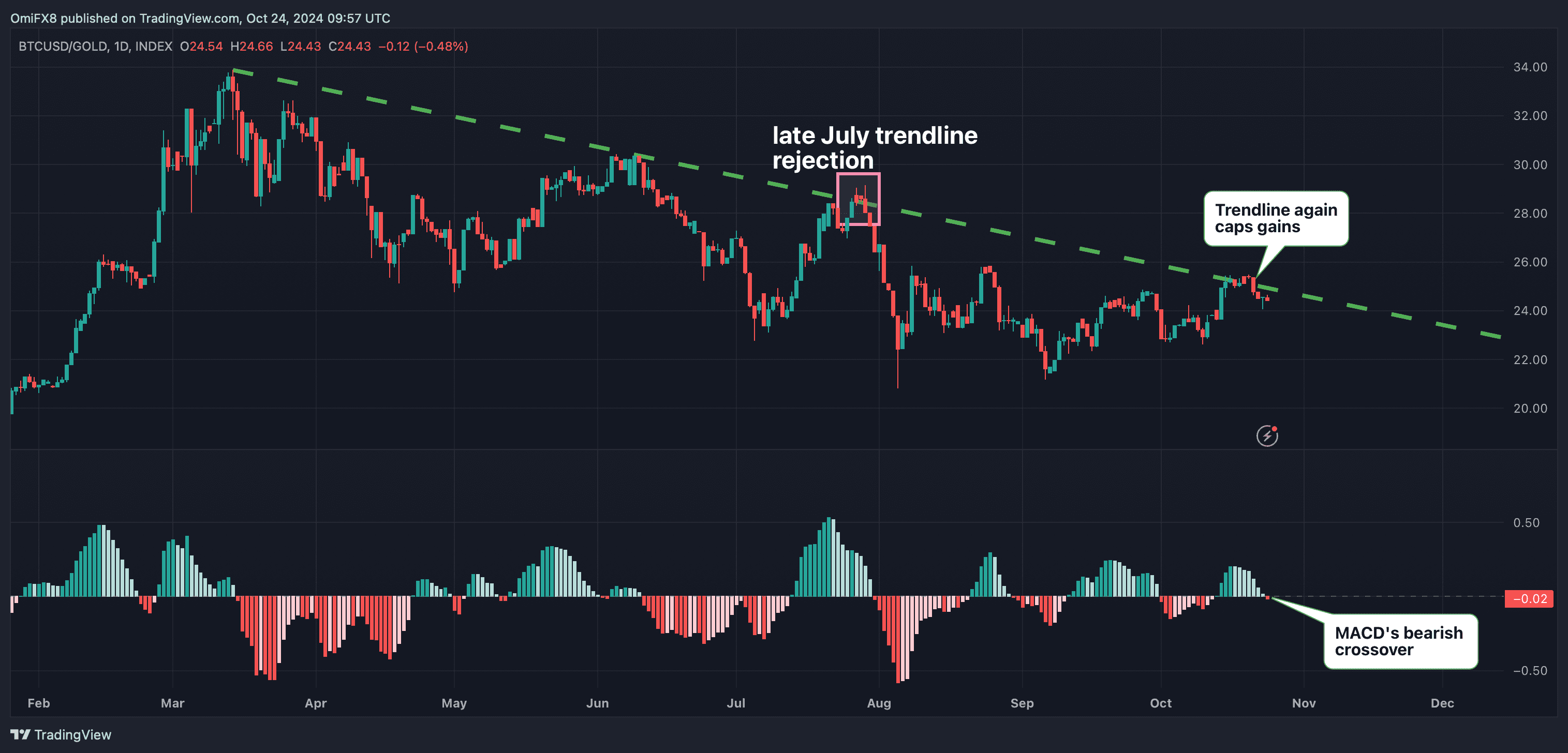Click the Dec label on time axis
1568x753 pixels.
1442,703
